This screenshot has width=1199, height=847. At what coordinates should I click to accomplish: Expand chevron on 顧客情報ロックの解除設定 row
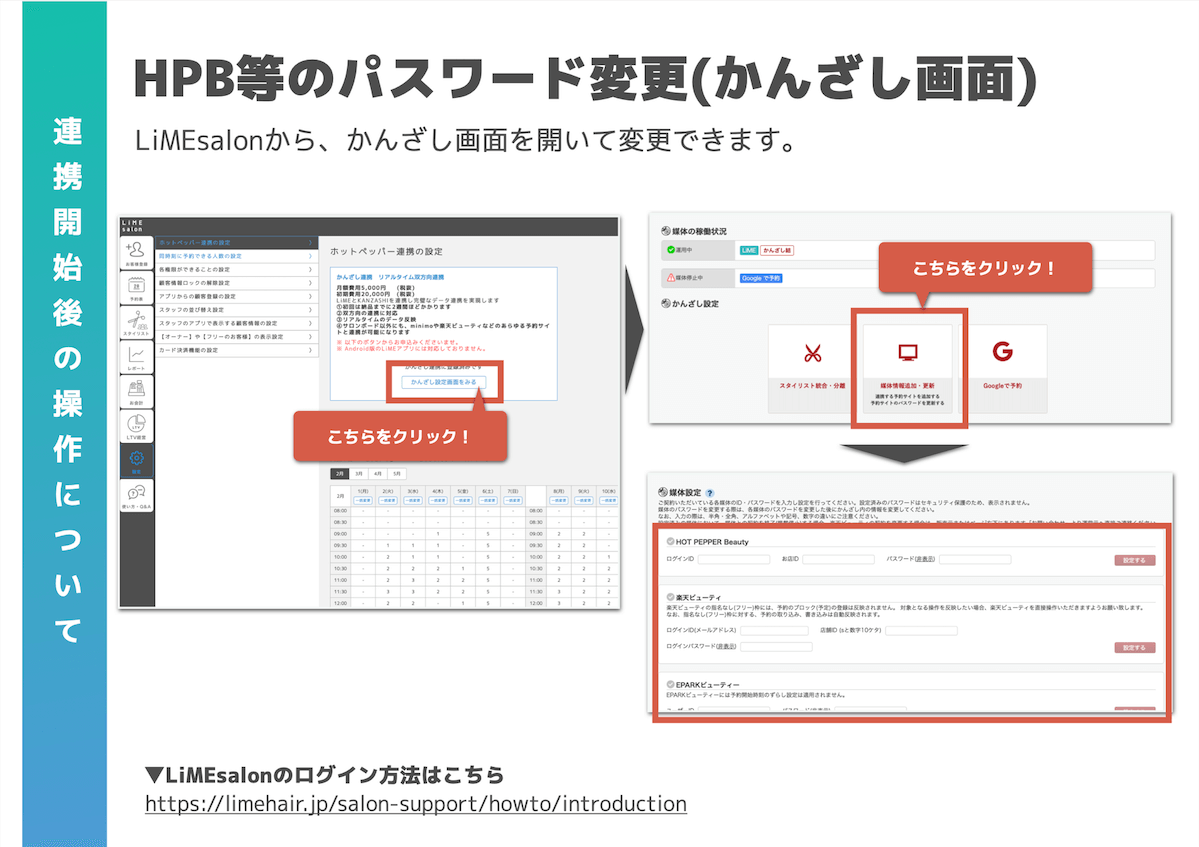pyautogui.click(x=310, y=283)
